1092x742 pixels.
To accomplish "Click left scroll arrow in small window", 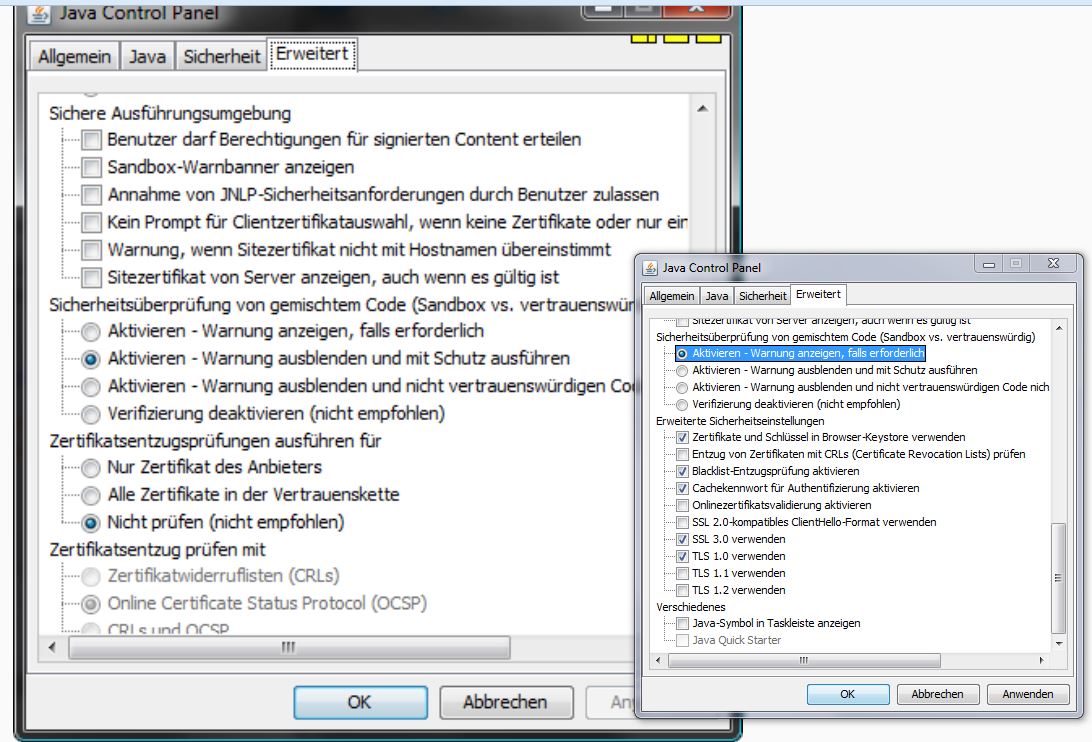I will tap(659, 660).
